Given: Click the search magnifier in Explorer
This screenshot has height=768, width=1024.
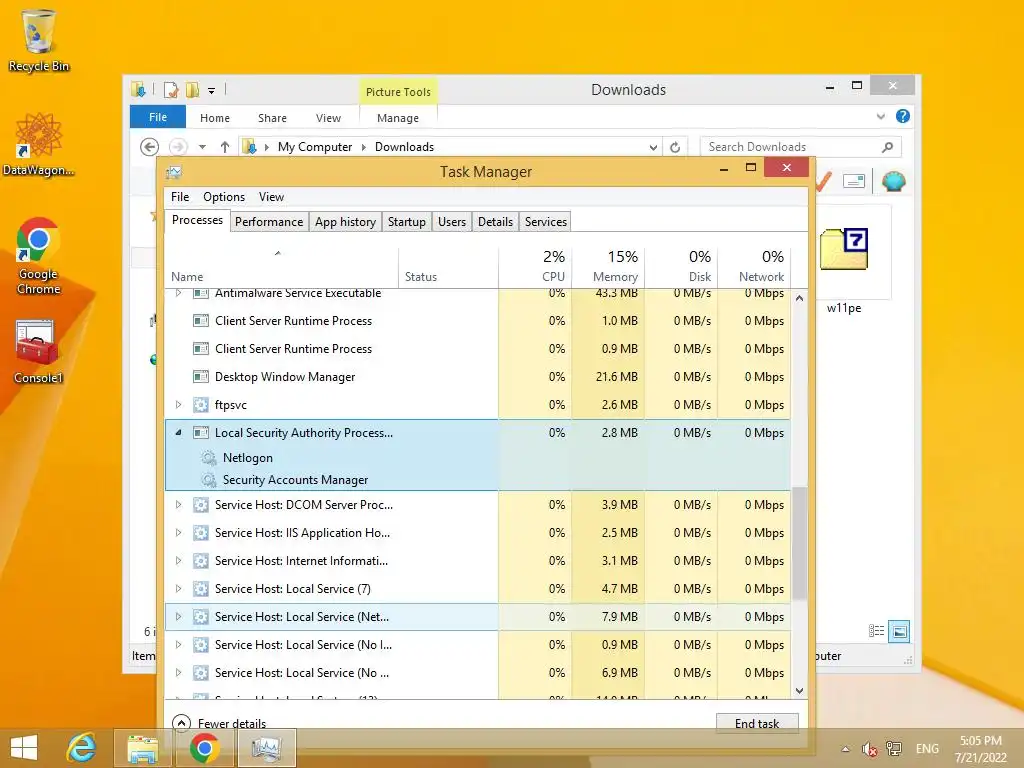Looking at the screenshot, I should [887, 147].
